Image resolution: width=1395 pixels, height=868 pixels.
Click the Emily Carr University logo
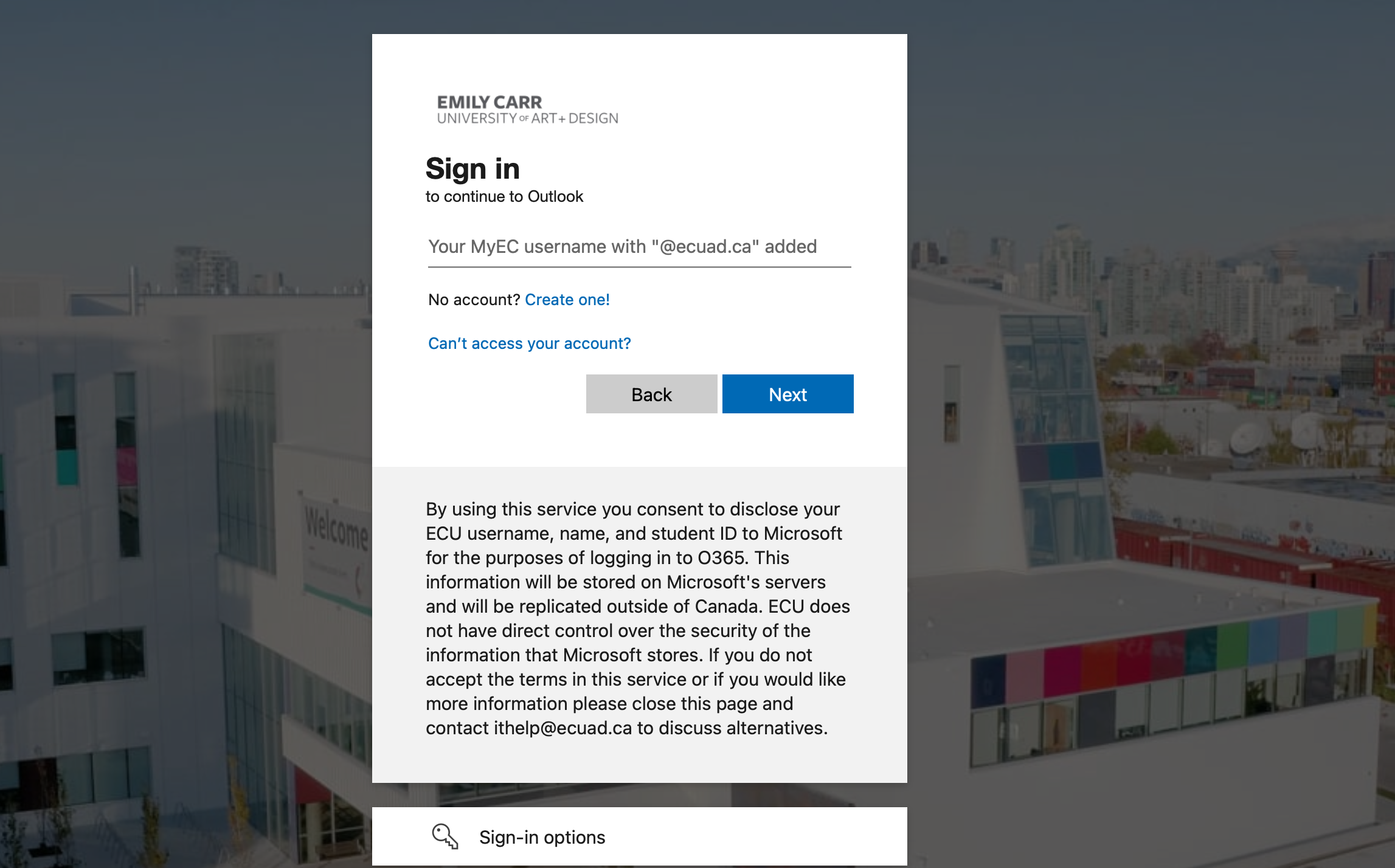point(527,109)
